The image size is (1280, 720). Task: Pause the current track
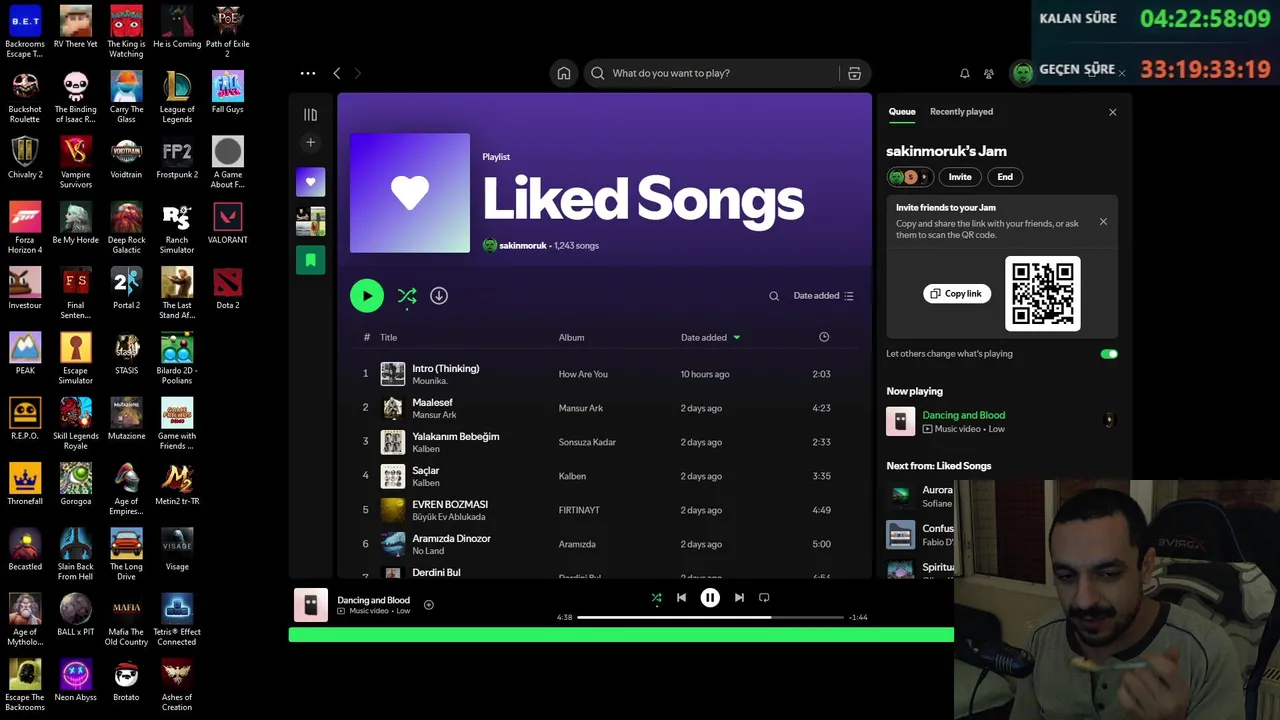coord(710,598)
